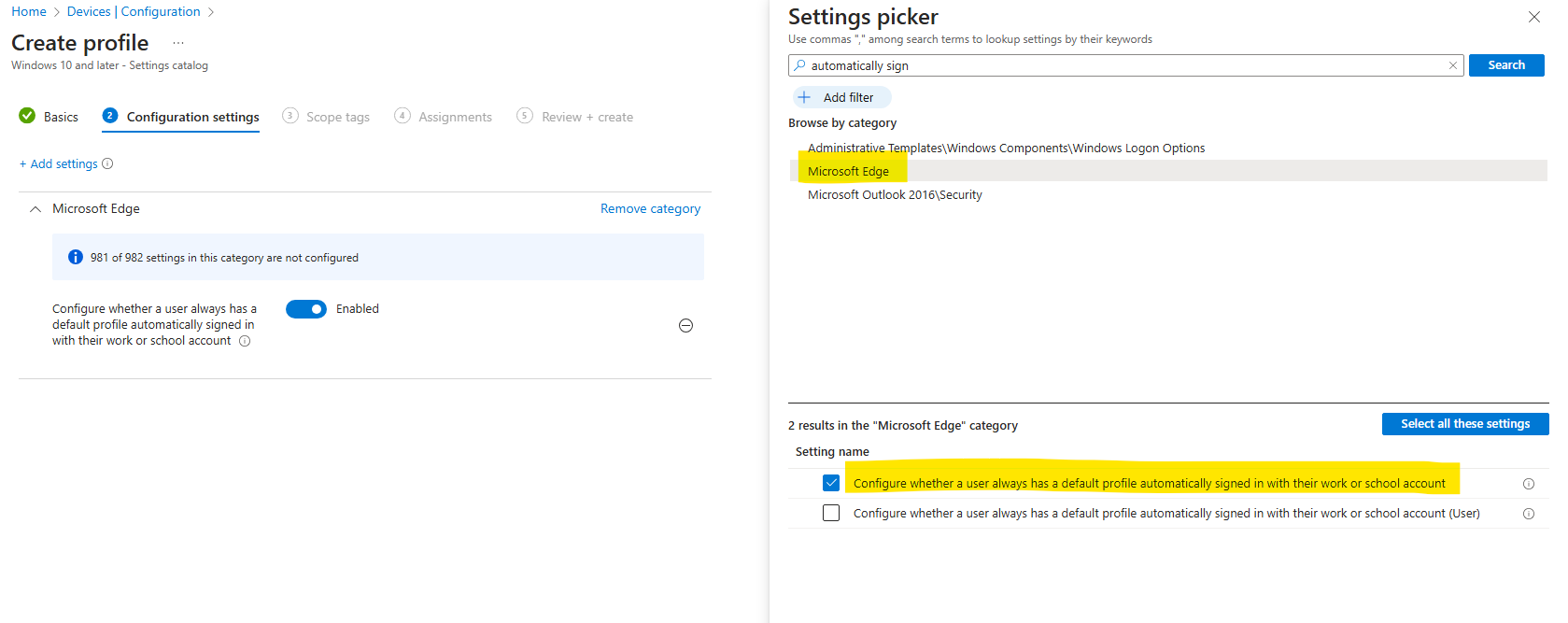1568x623 pixels.
Task: Uncheck the first work or school account result
Action: (831, 483)
